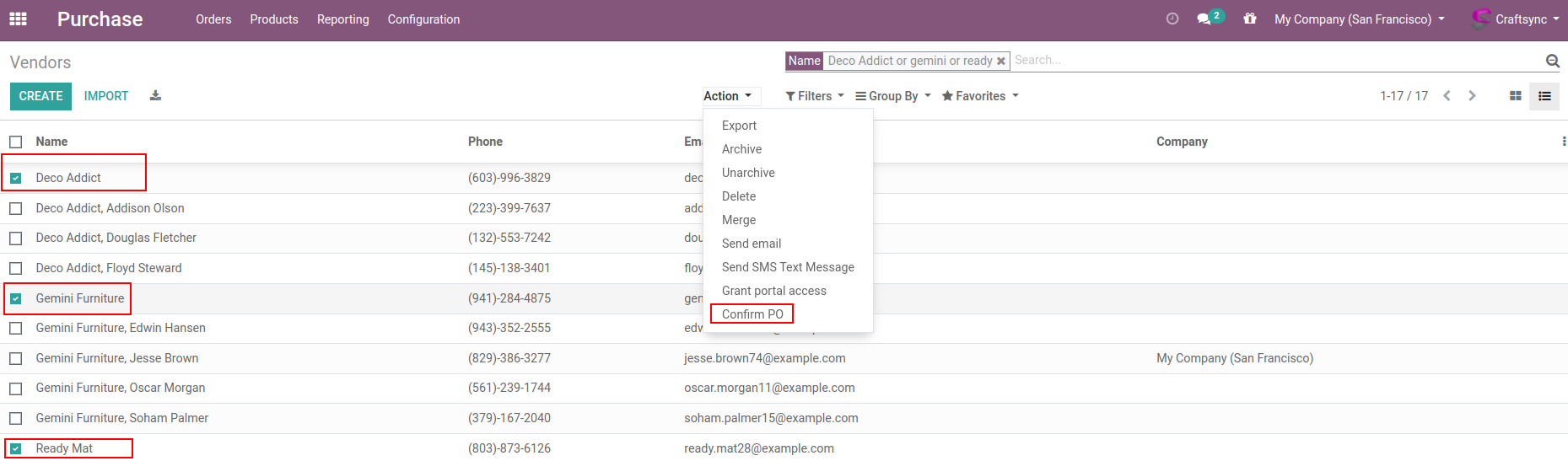The image size is (1568, 461).
Task: Remove the Name search filter tag
Action: point(1001,62)
